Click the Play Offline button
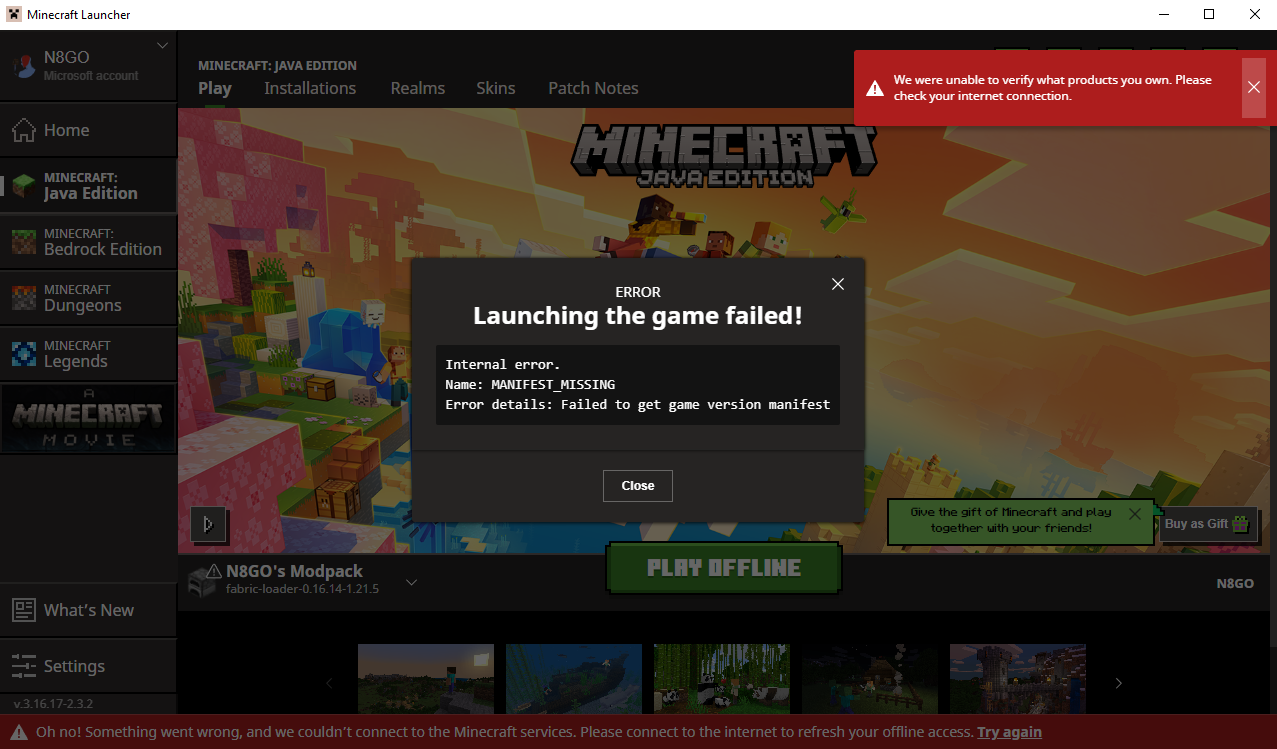Image resolution: width=1277 pixels, height=749 pixels. pos(724,568)
